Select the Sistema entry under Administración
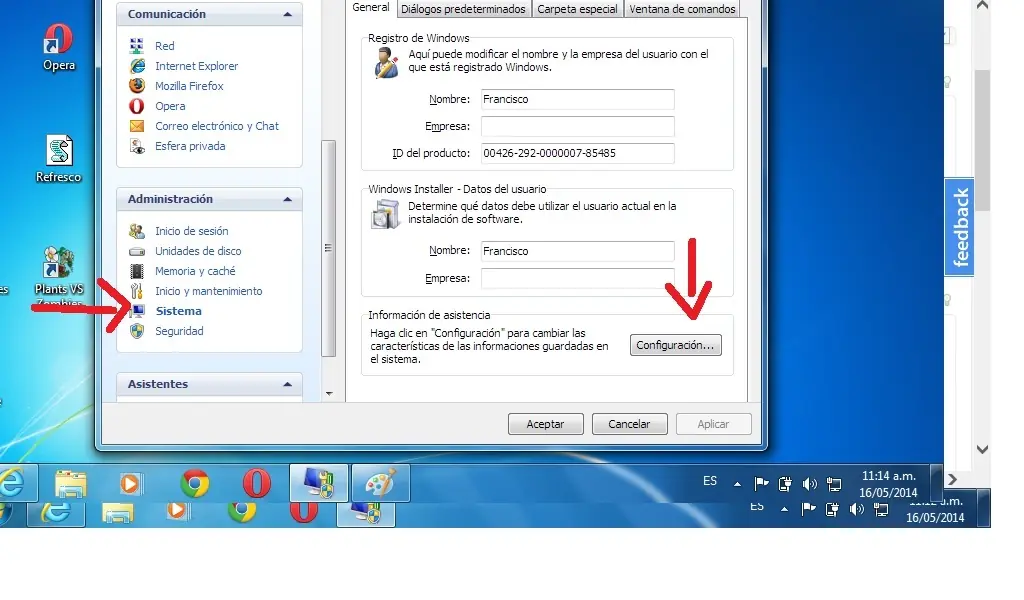Viewport: 1024px width, 600px height. click(x=178, y=311)
